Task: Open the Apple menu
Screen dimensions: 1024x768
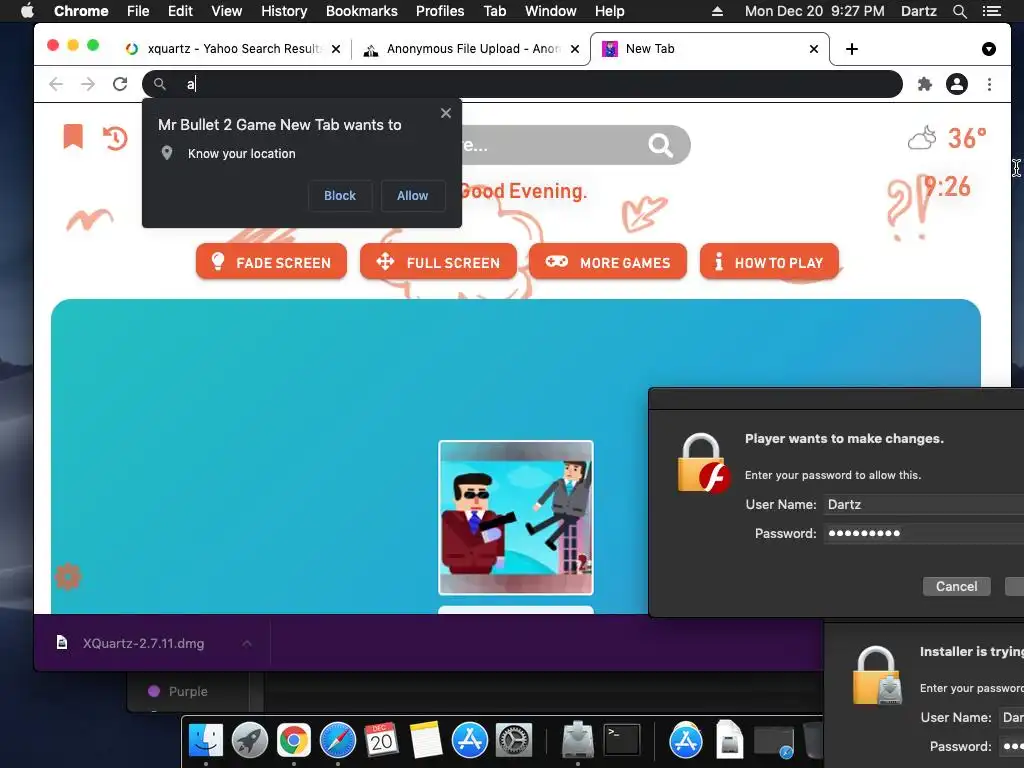Action: point(27,11)
